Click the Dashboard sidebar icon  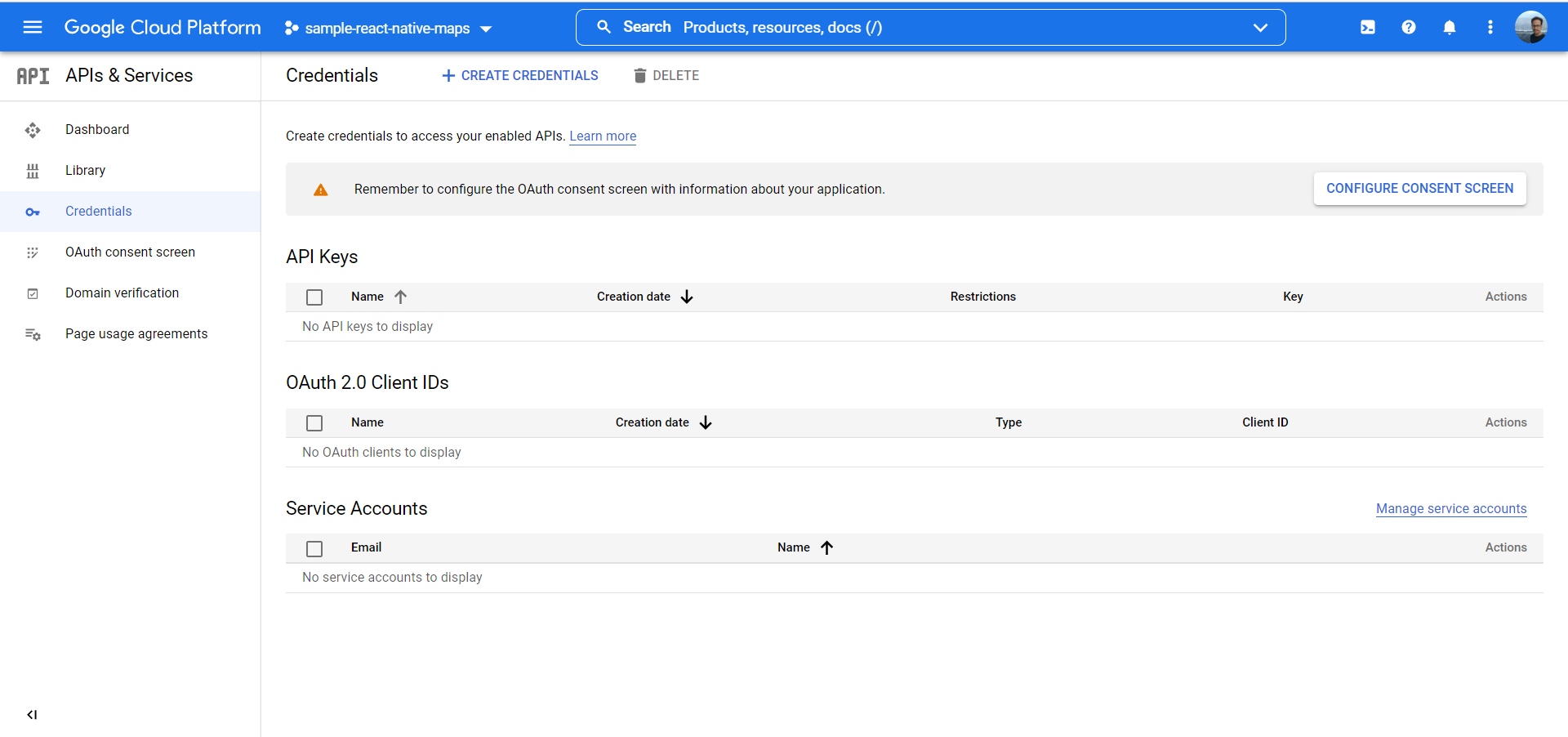coord(33,130)
